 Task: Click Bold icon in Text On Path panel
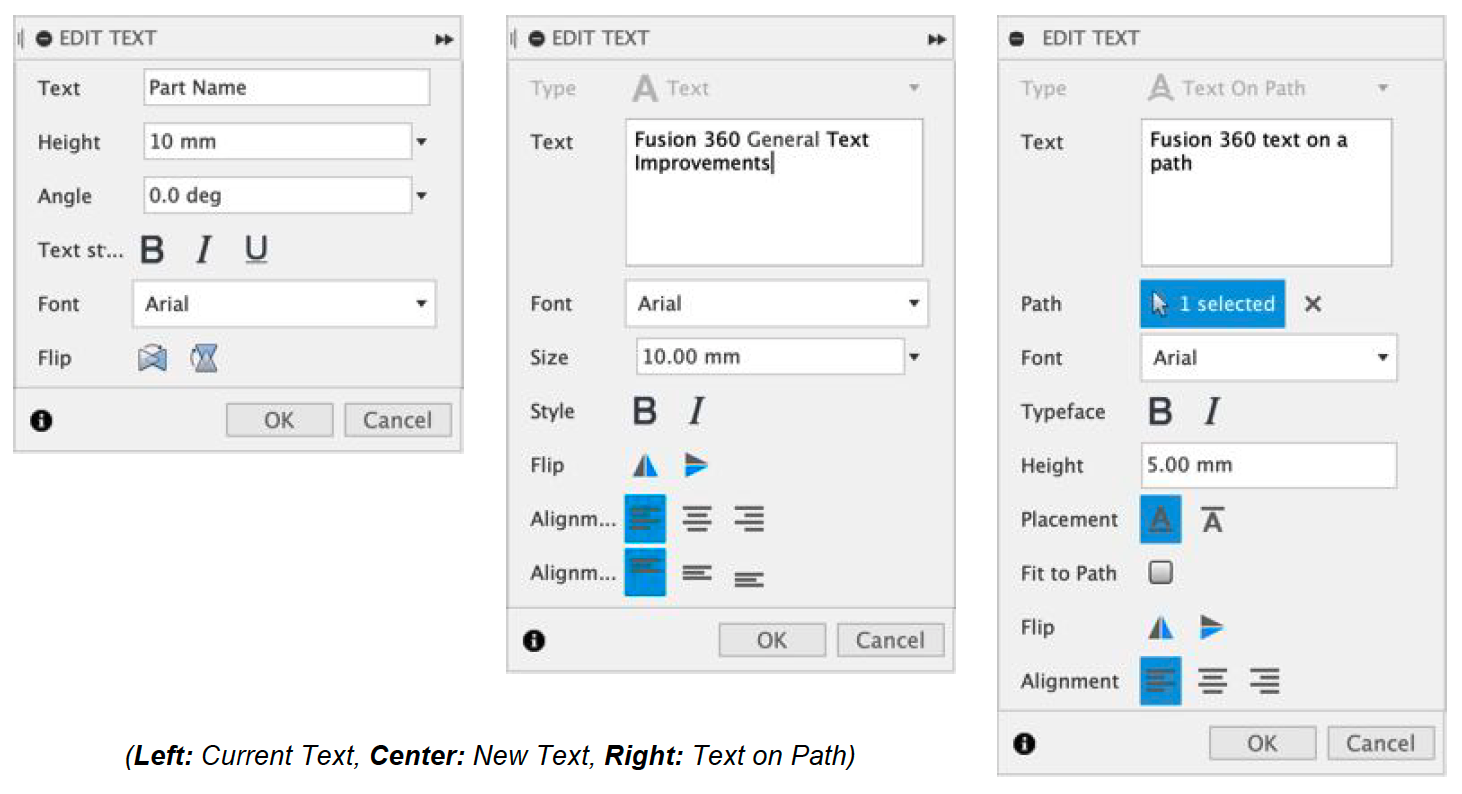[1160, 411]
